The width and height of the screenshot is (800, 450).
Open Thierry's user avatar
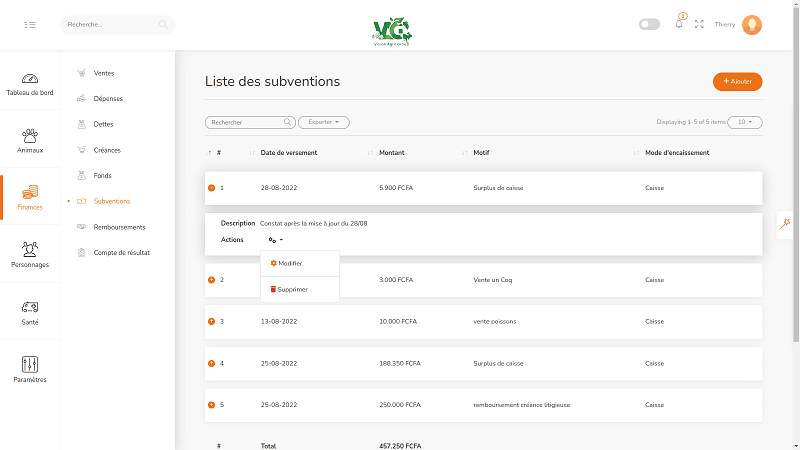[752, 24]
